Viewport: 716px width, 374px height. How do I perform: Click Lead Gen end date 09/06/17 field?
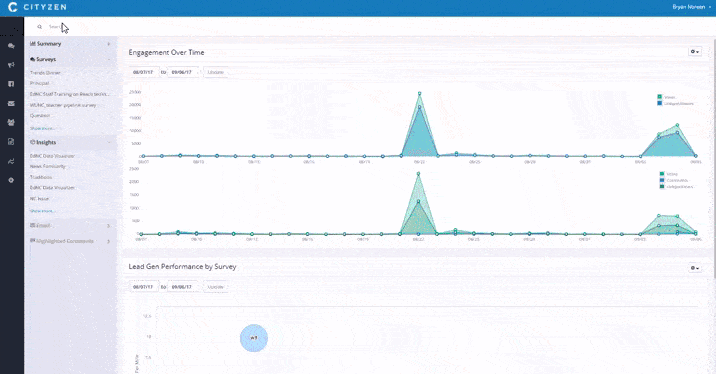[183, 287]
